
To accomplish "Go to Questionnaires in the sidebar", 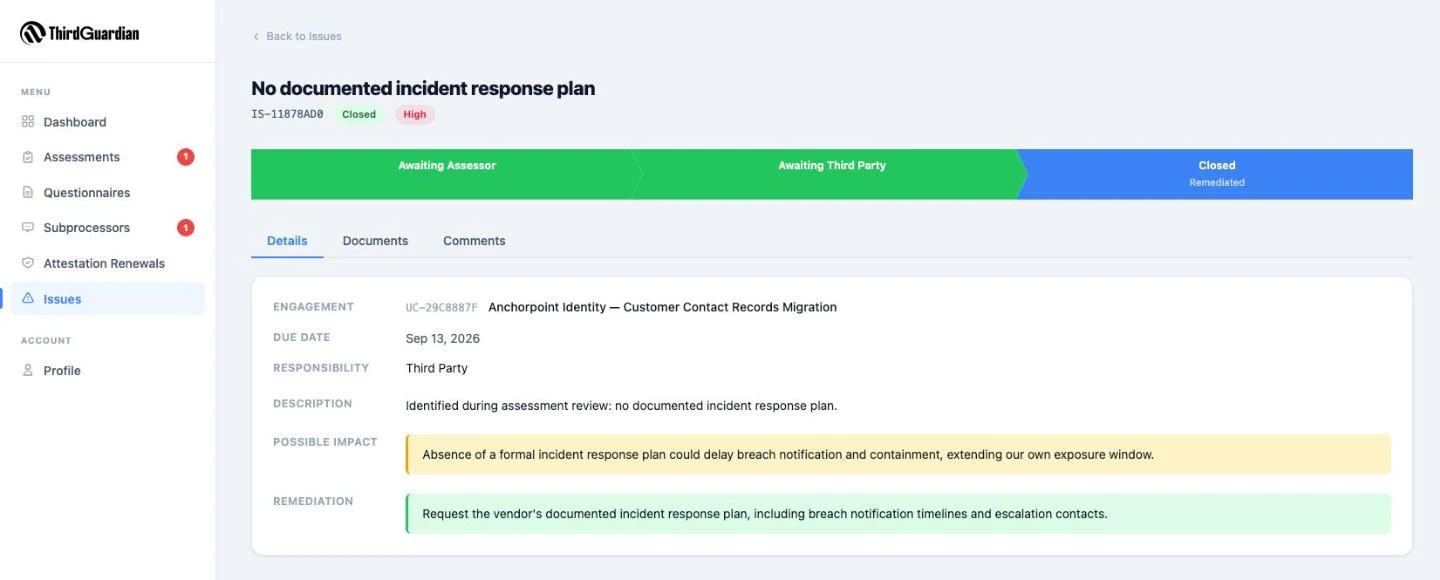I will [108, 192].
